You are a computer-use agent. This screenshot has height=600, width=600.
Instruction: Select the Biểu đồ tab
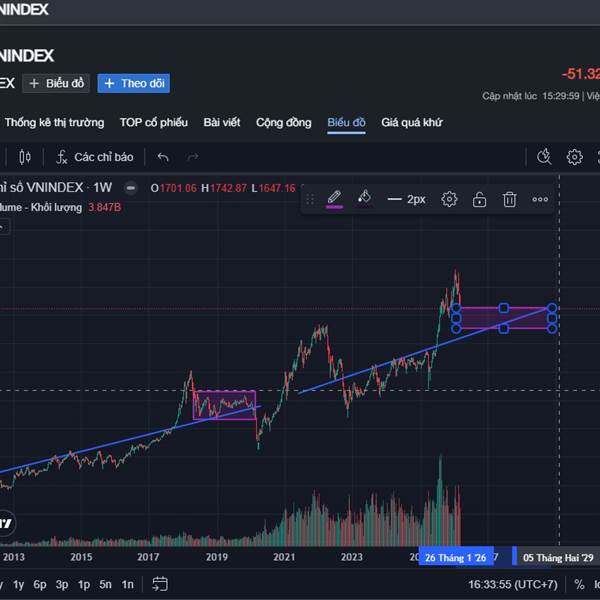346,122
